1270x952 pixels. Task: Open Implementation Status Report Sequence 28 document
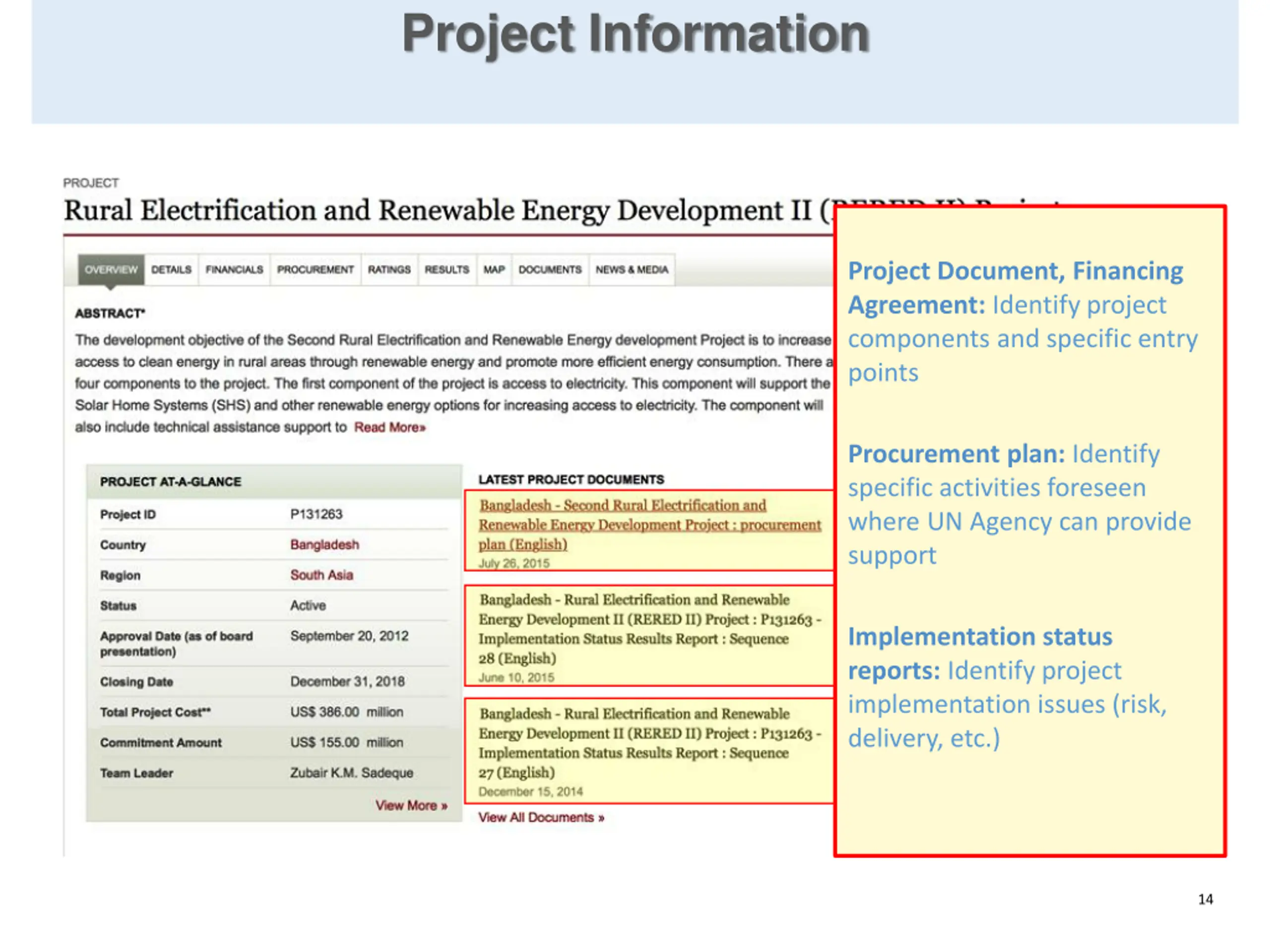650,629
